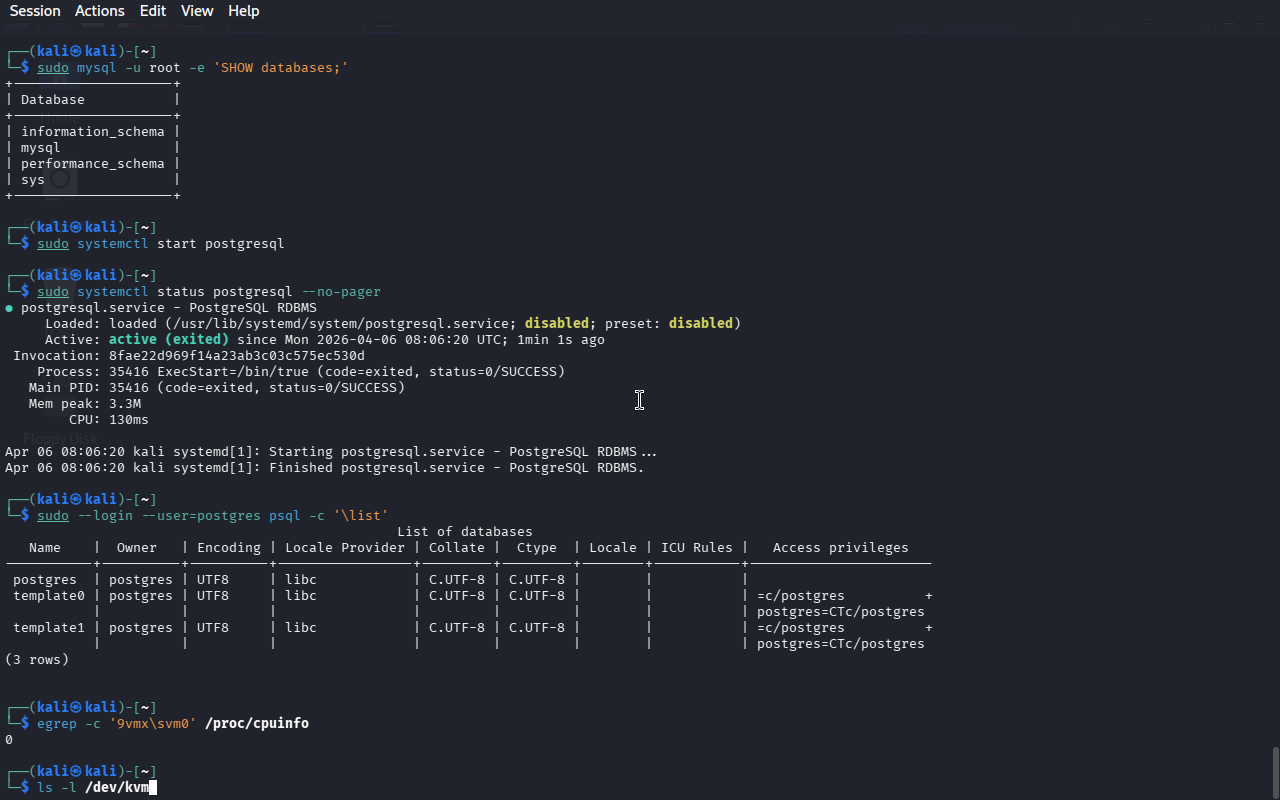Click the block cursor after /dev/kvm
Screen dimensions: 1280x800
pyautogui.click(x=153, y=788)
